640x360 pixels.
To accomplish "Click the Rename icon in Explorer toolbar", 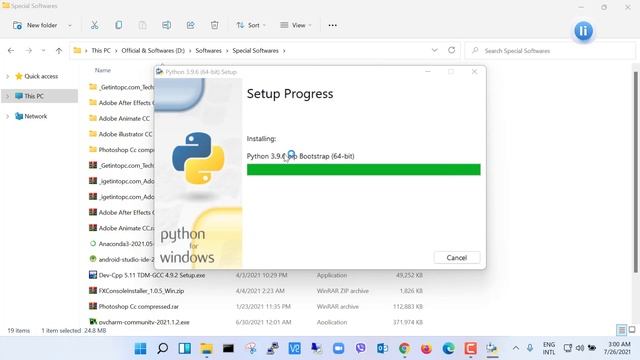I will coord(167,25).
